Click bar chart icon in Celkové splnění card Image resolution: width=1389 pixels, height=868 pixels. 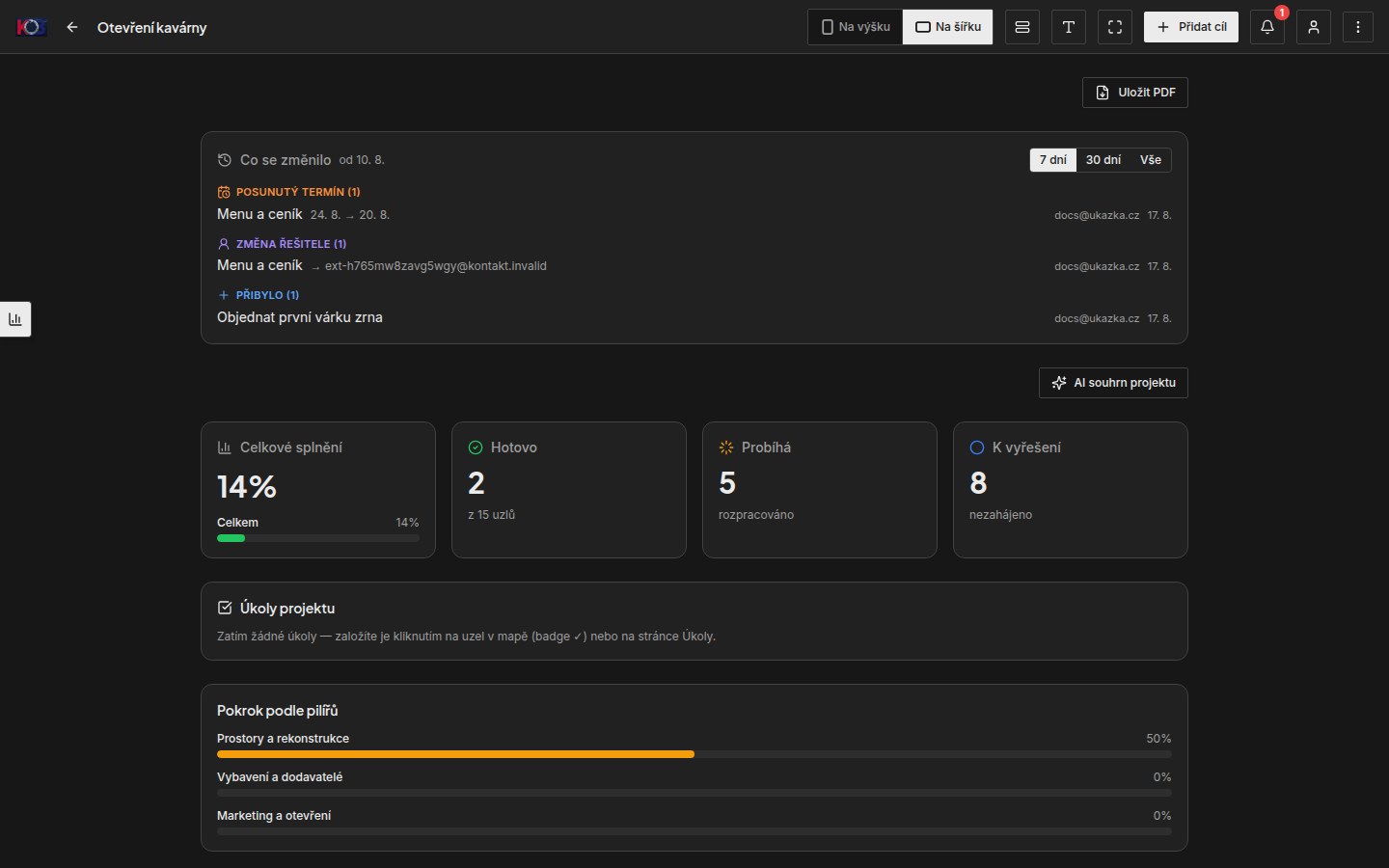225,448
